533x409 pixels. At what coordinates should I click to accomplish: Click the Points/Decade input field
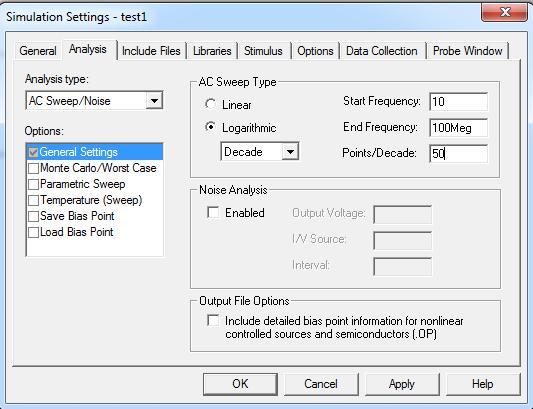(x=458, y=153)
